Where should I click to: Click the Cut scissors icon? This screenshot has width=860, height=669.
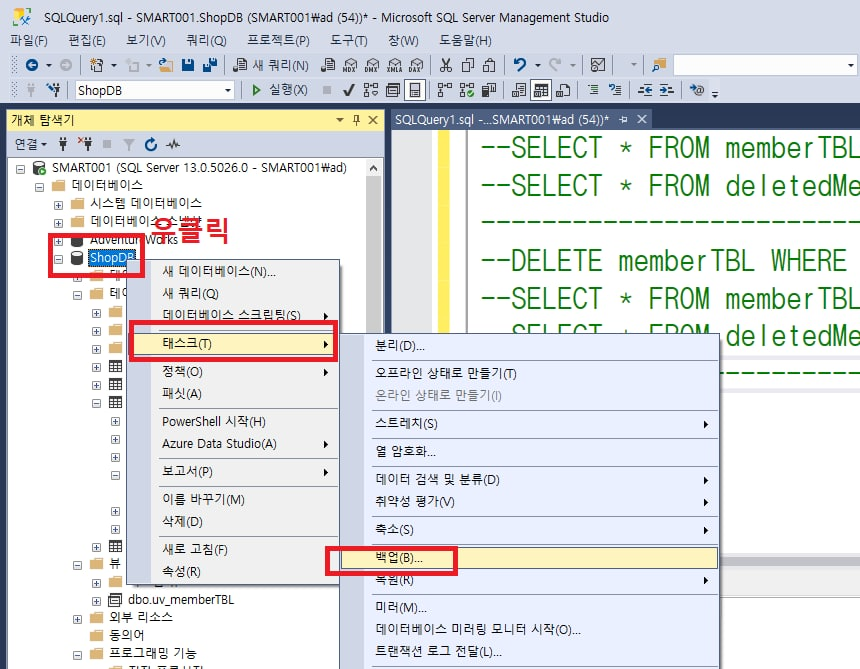tap(446, 65)
